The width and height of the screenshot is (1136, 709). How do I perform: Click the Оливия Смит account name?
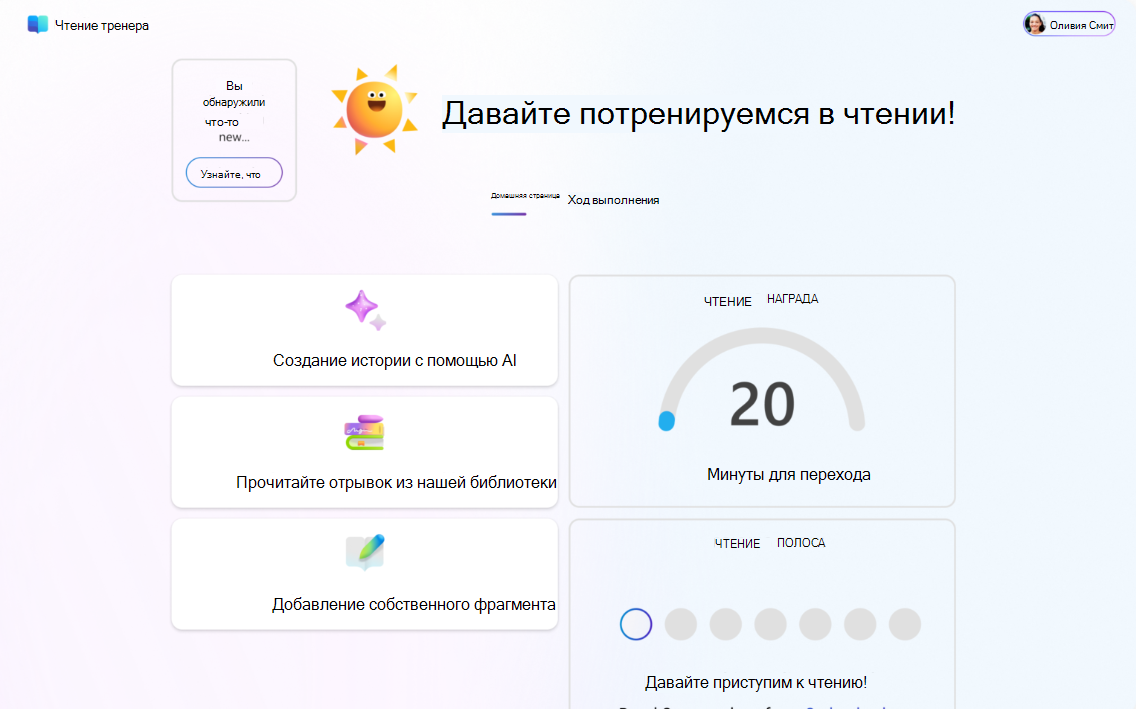coord(1081,25)
